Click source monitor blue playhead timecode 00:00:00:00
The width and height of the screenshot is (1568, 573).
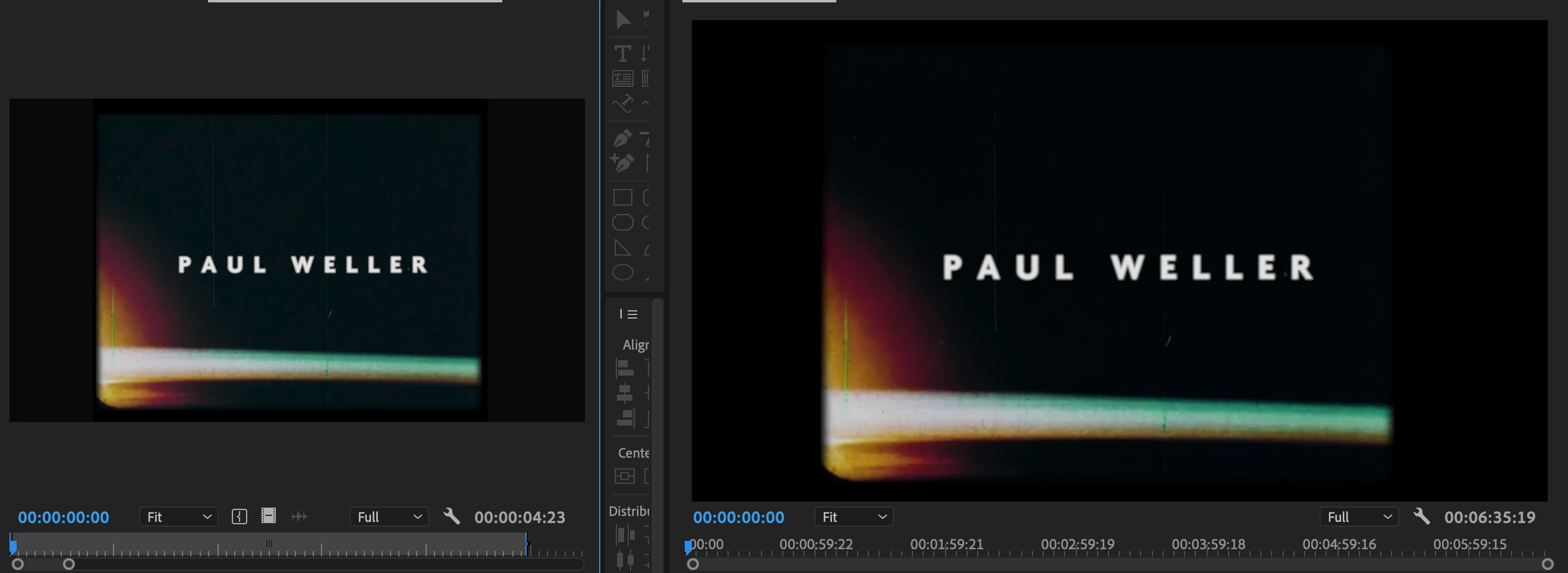click(x=64, y=518)
